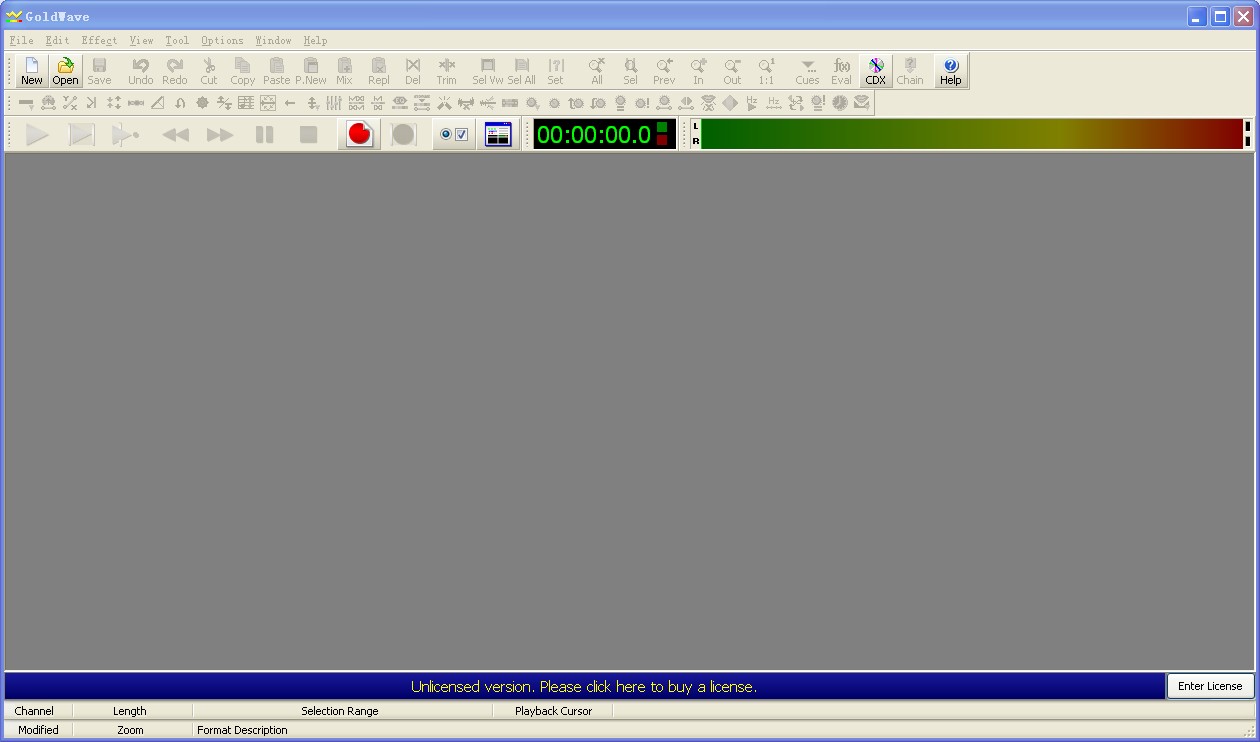Click the New file toolbar icon
Image resolution: width=1260 pixels, height=742 pixels.
[x=32, y=71]
